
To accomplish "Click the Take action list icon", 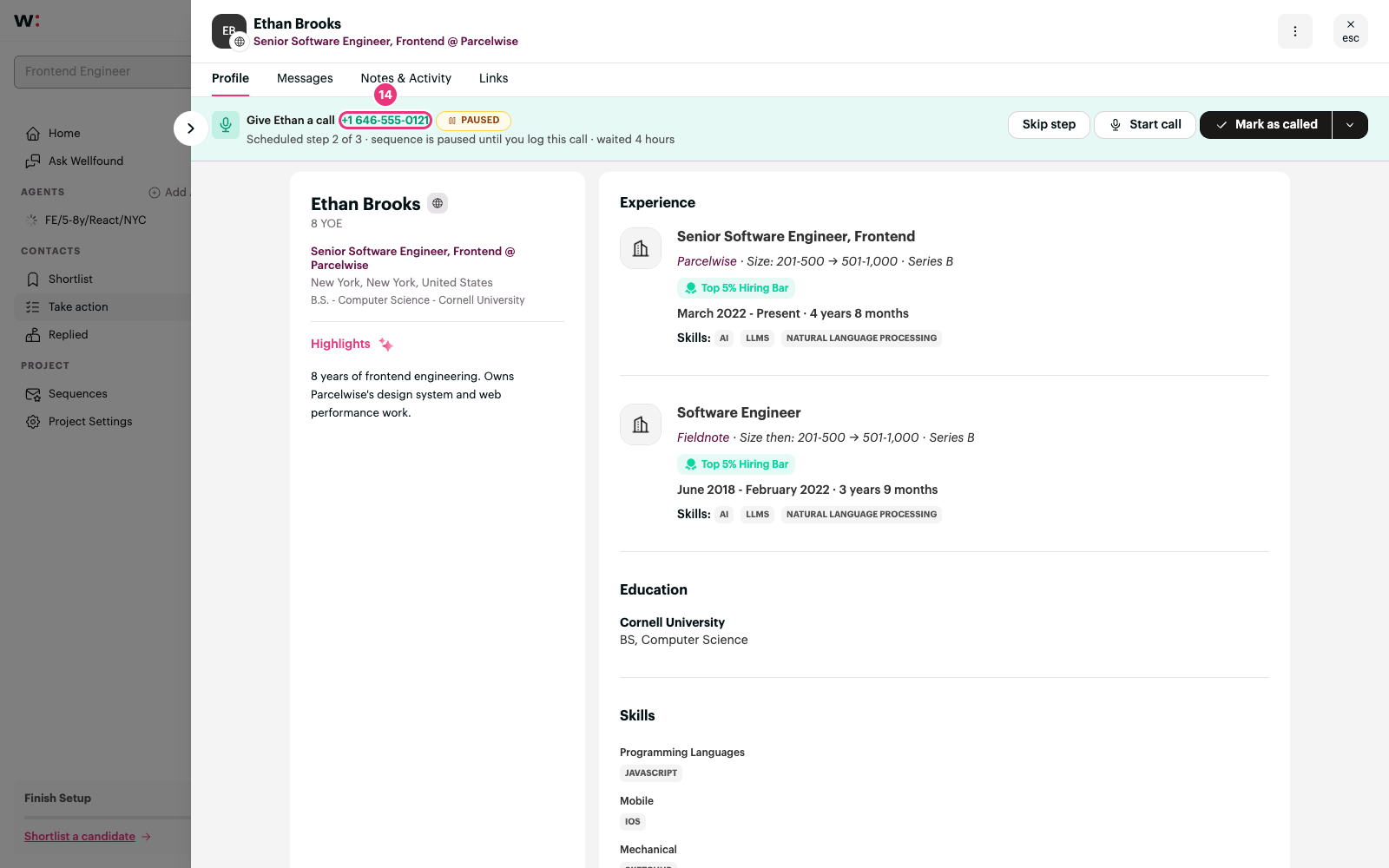I will (x=33, y=307).
